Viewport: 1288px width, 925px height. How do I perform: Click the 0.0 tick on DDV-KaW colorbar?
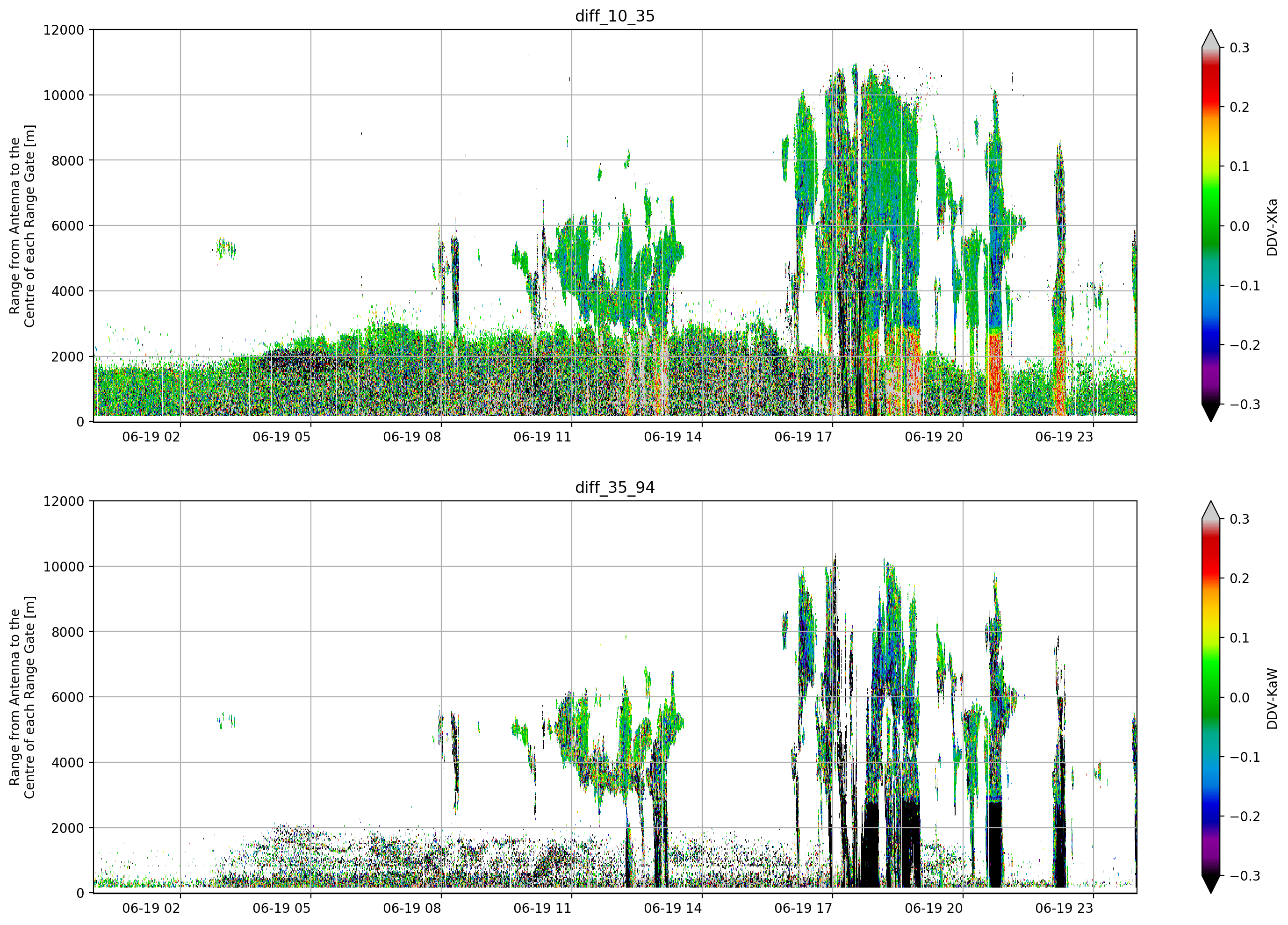1239,698
